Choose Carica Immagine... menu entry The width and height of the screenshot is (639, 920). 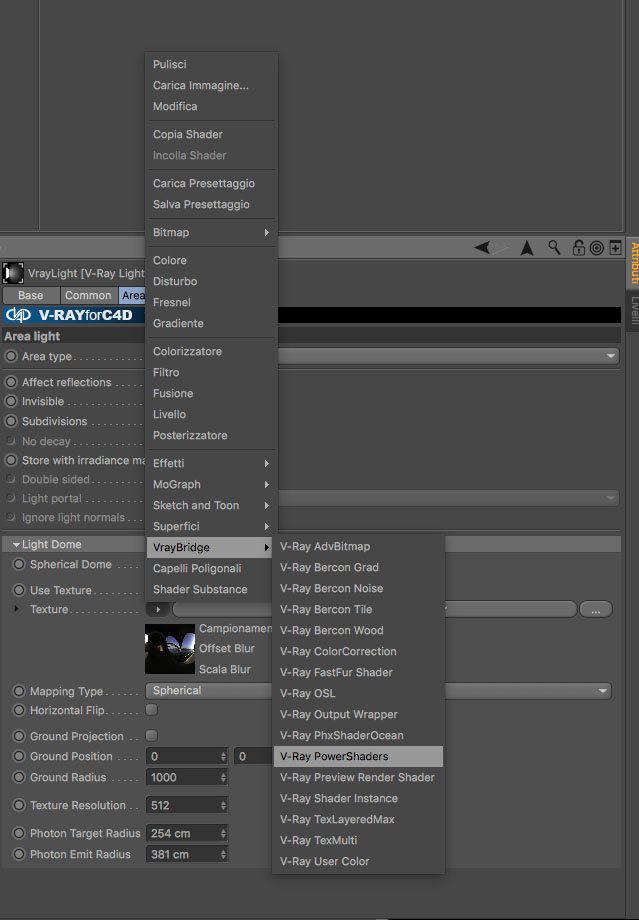[x=211, y=86]
